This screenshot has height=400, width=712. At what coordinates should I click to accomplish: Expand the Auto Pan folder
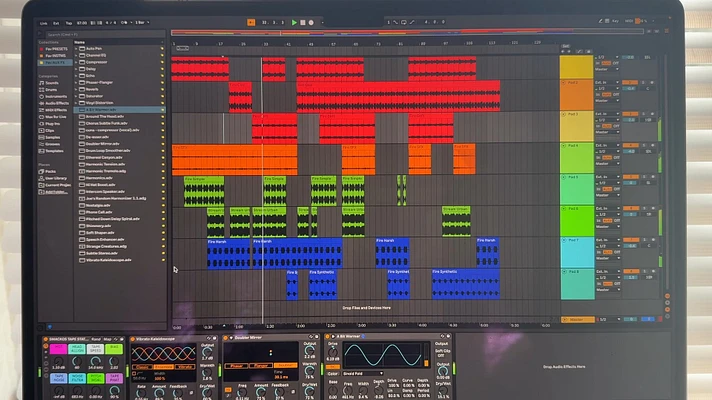point(76,48)
